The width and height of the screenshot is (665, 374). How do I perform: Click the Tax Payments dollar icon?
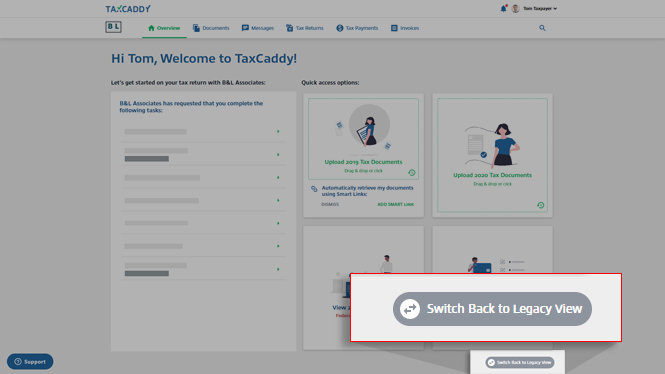(x=340, y=28)
